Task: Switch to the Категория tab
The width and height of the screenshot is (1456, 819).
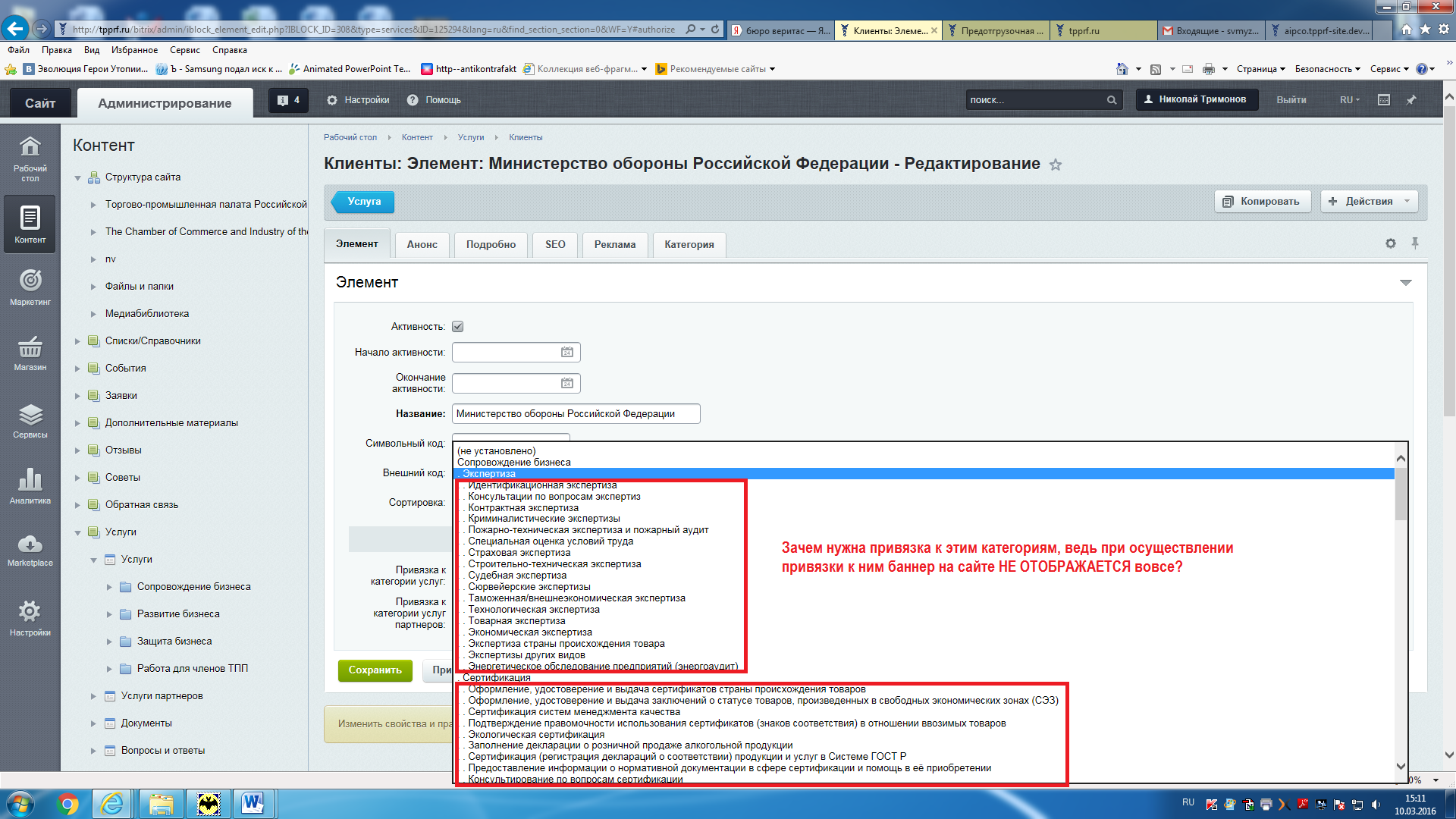Action: 689,244
